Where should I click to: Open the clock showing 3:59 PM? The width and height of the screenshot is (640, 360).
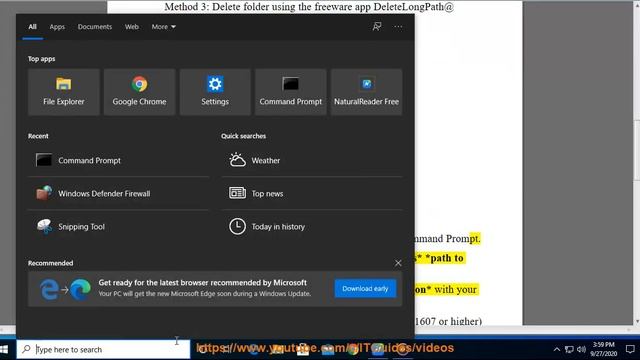(603, 349)
